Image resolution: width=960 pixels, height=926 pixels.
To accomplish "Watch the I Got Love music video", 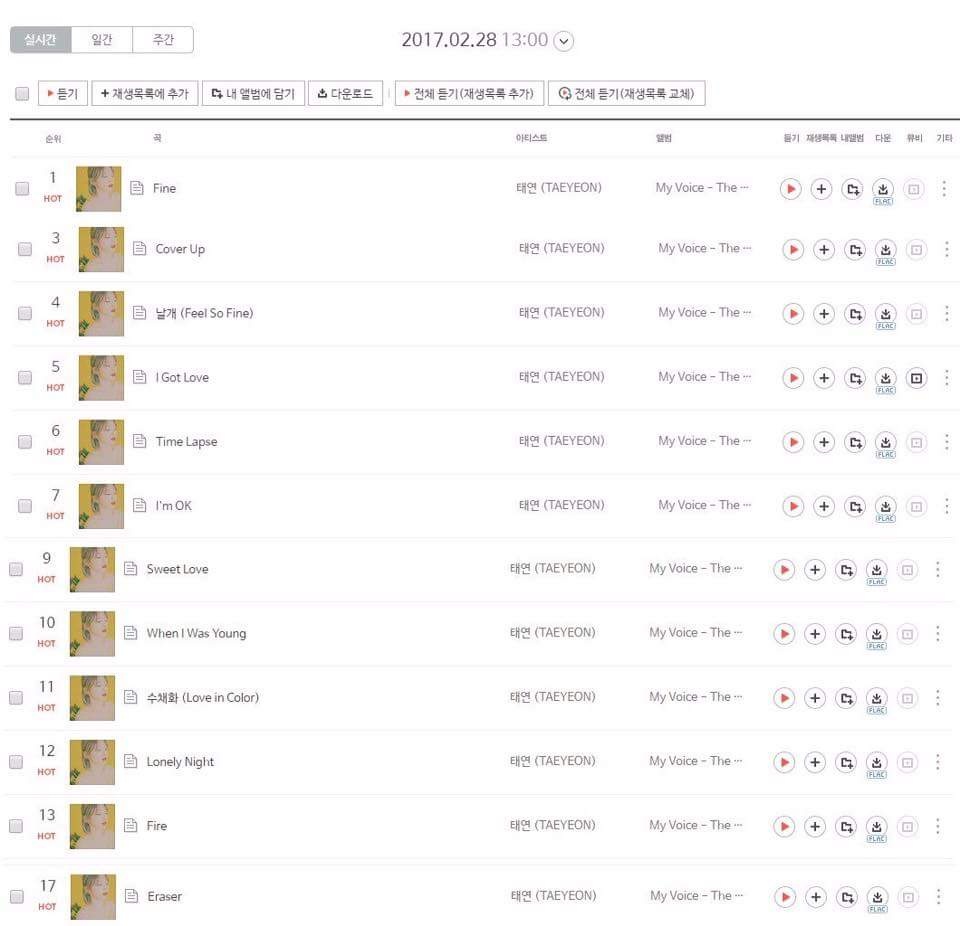I will (x=917, y=378).
